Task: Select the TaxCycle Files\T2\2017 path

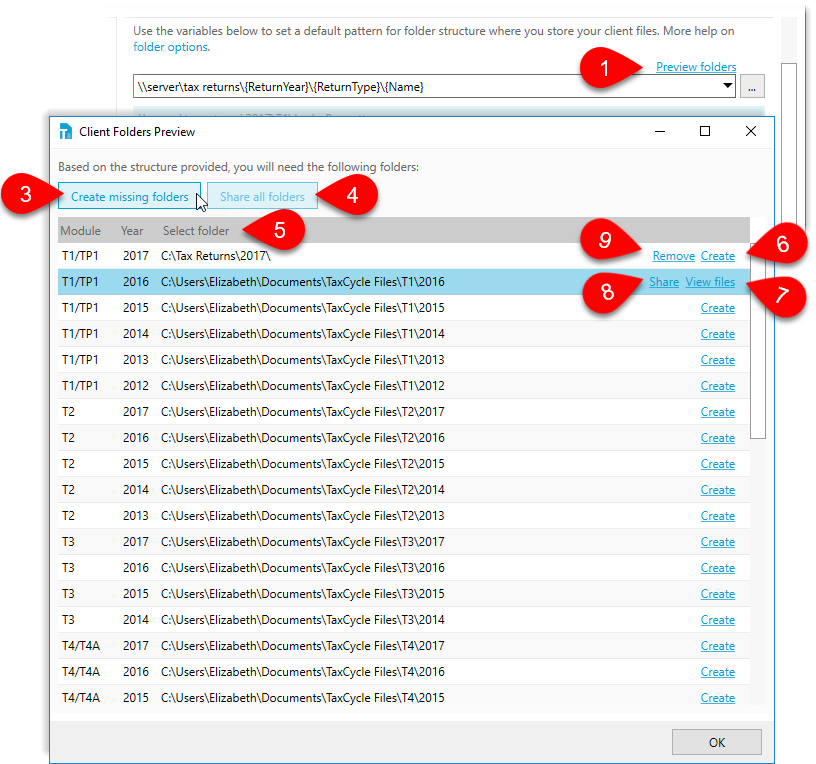Action: pyautogui.click(x=303, y=412)
